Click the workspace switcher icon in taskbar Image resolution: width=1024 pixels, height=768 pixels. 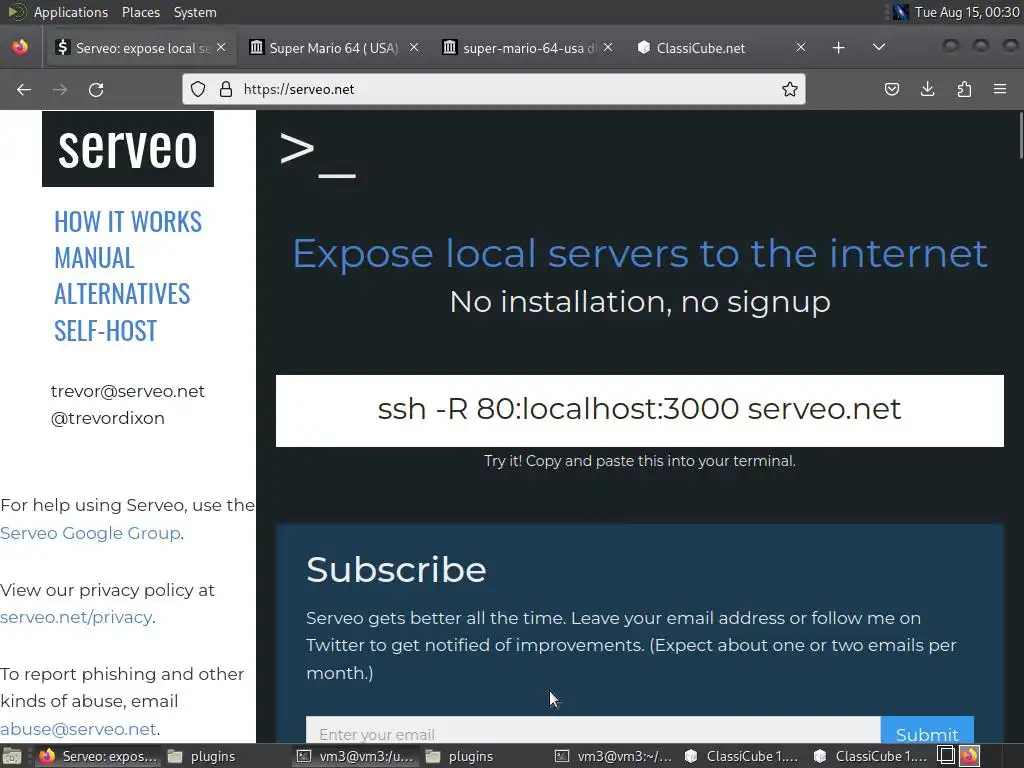946,756
